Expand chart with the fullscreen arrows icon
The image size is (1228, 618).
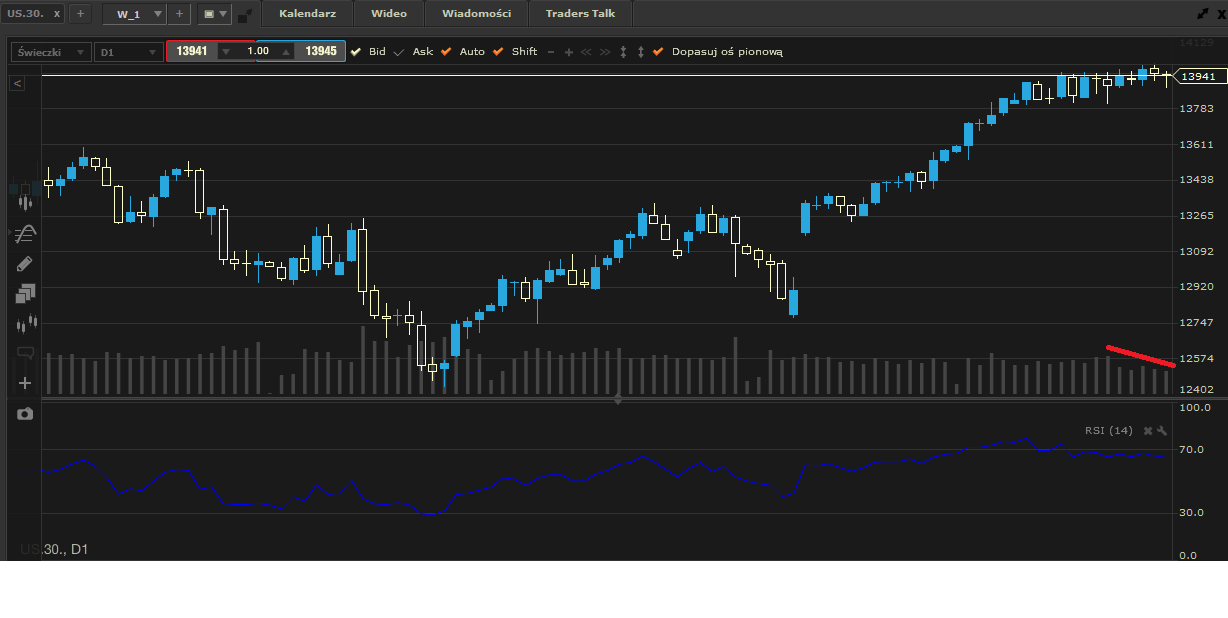[x=1202, y=14]
